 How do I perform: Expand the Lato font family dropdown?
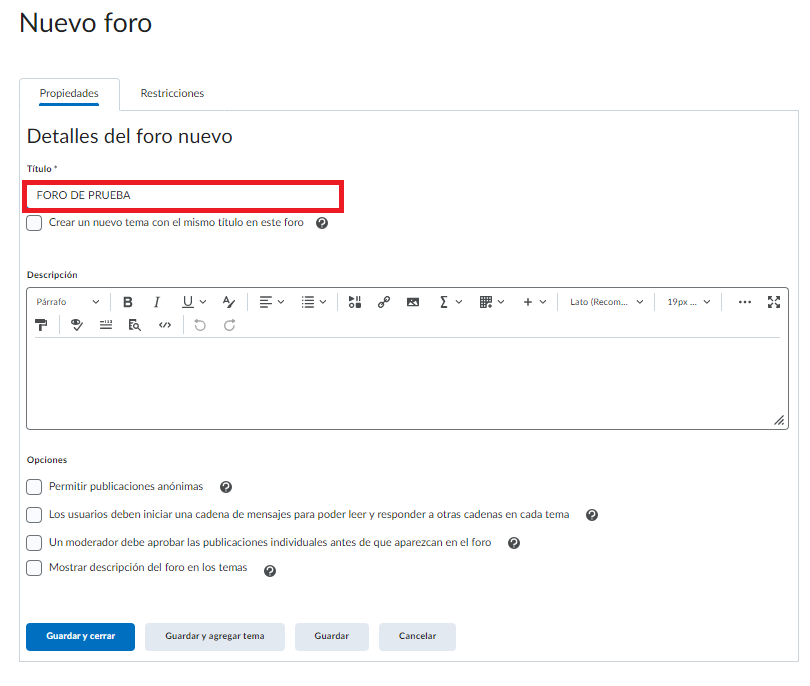point(607,302)
